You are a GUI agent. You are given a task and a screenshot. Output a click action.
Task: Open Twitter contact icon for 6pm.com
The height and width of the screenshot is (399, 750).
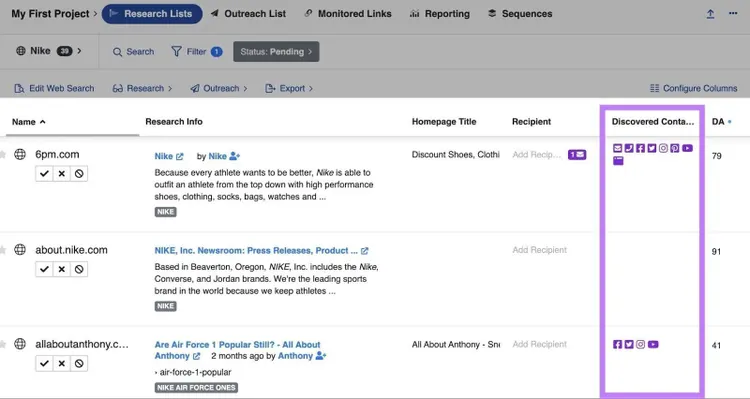652,148
